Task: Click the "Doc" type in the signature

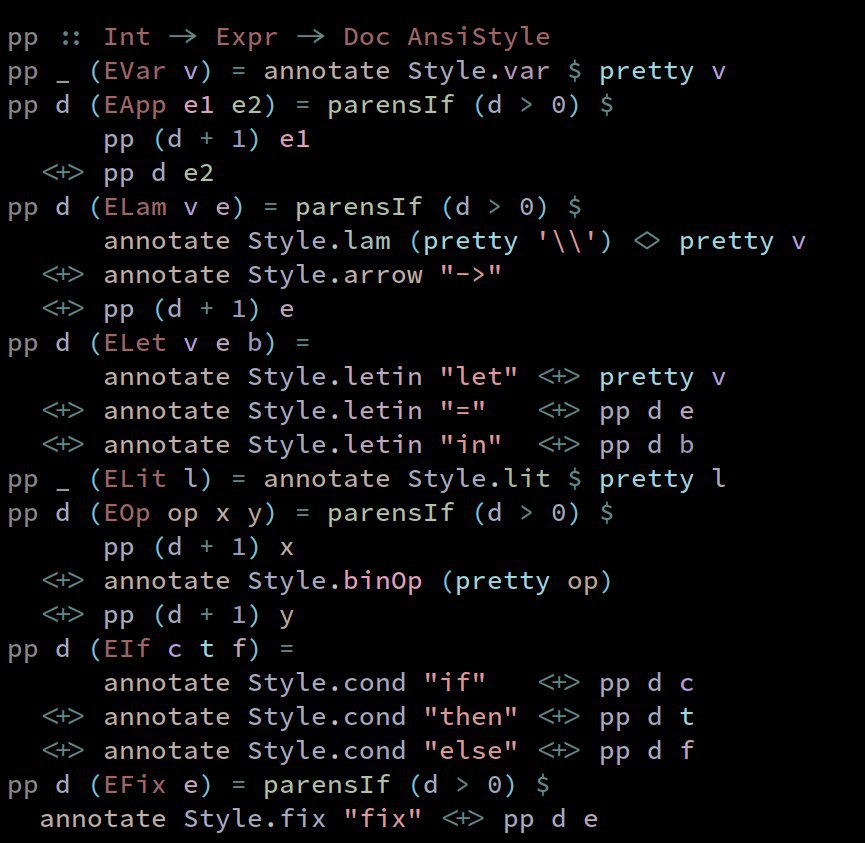Action: coord(367,37)
